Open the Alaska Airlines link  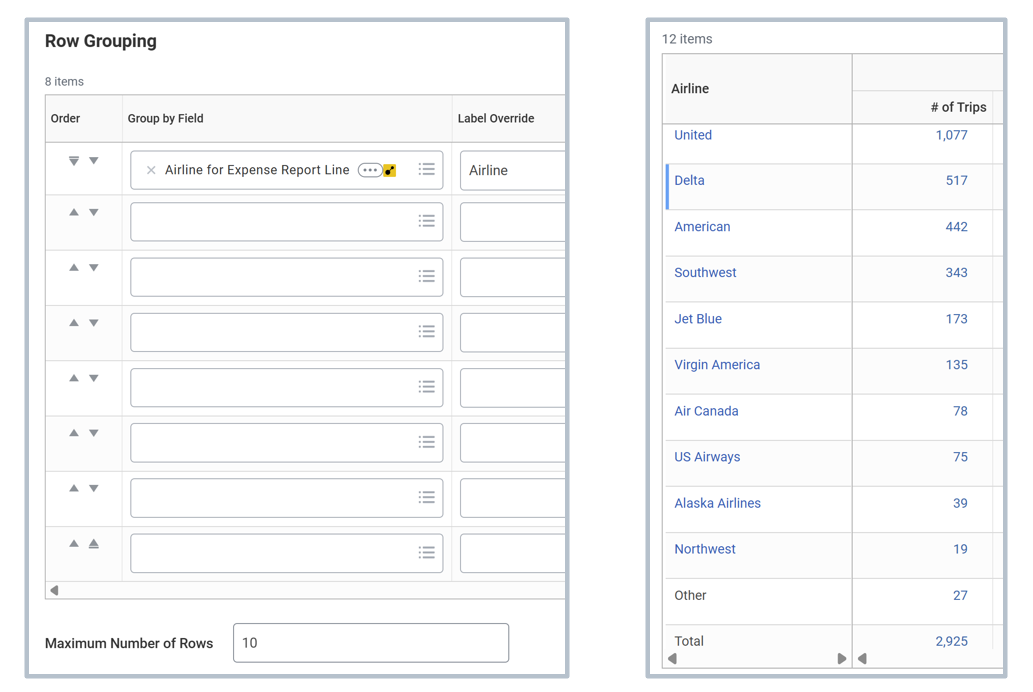(x=717, y=504)
